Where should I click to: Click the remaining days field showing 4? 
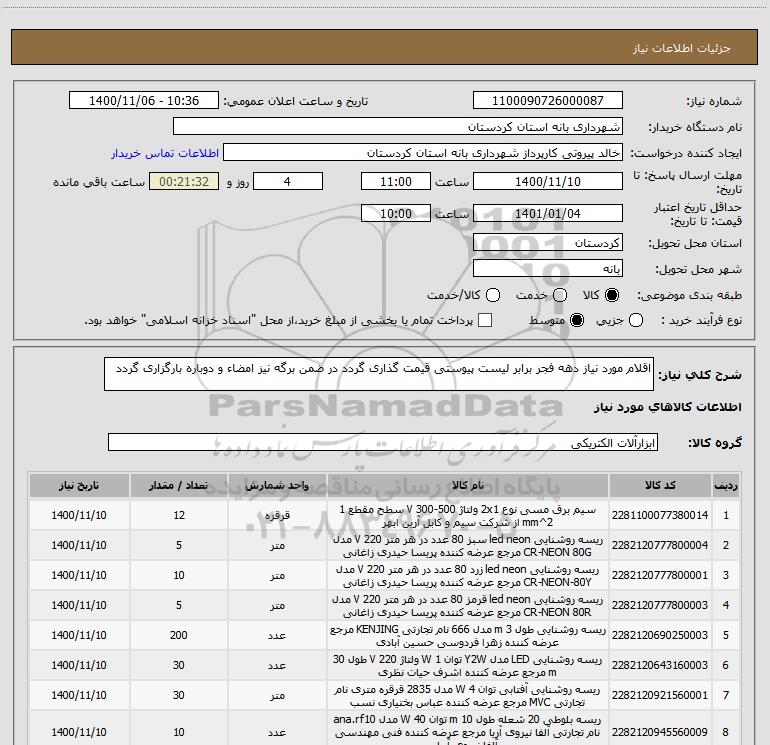288,182
